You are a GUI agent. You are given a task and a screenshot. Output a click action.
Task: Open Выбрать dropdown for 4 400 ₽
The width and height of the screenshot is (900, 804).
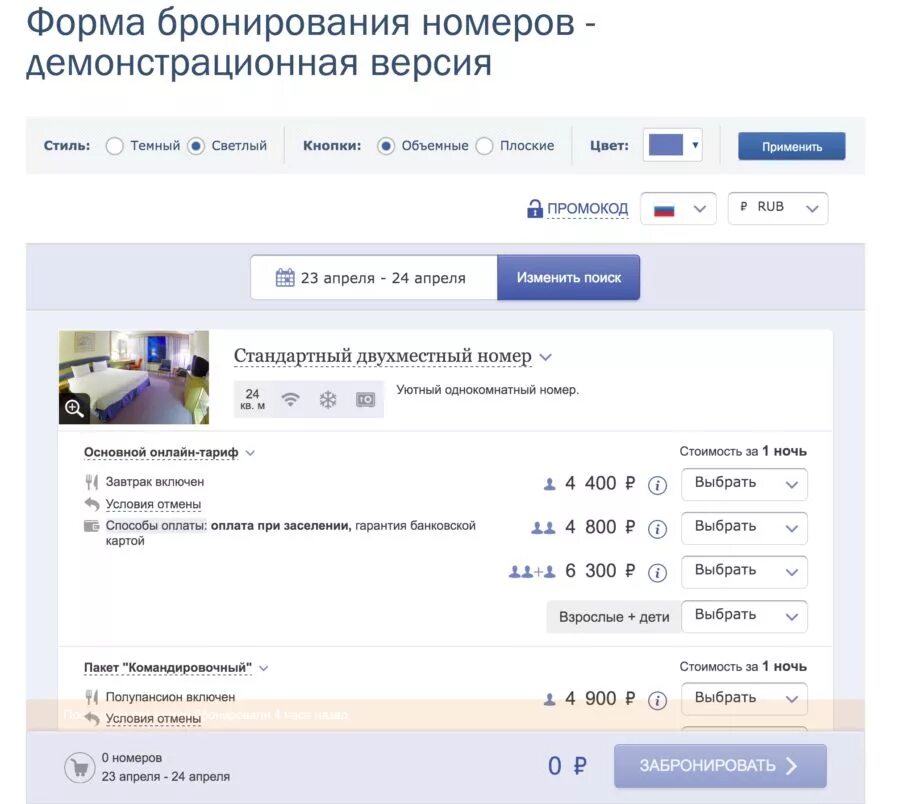pyautogui.click(x=744, y=484)
